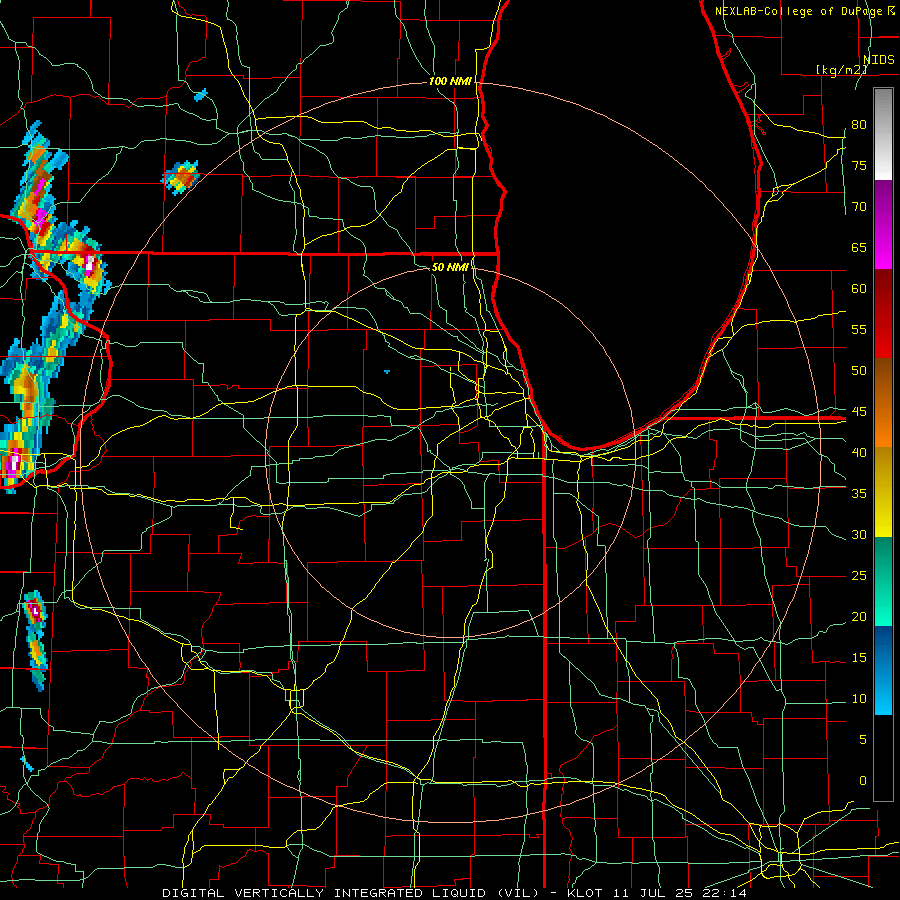Click the isolated storm cell inside the 100 NMI ring
The width and height of the screenshot is (900, 900).
(x=181, y=177)
